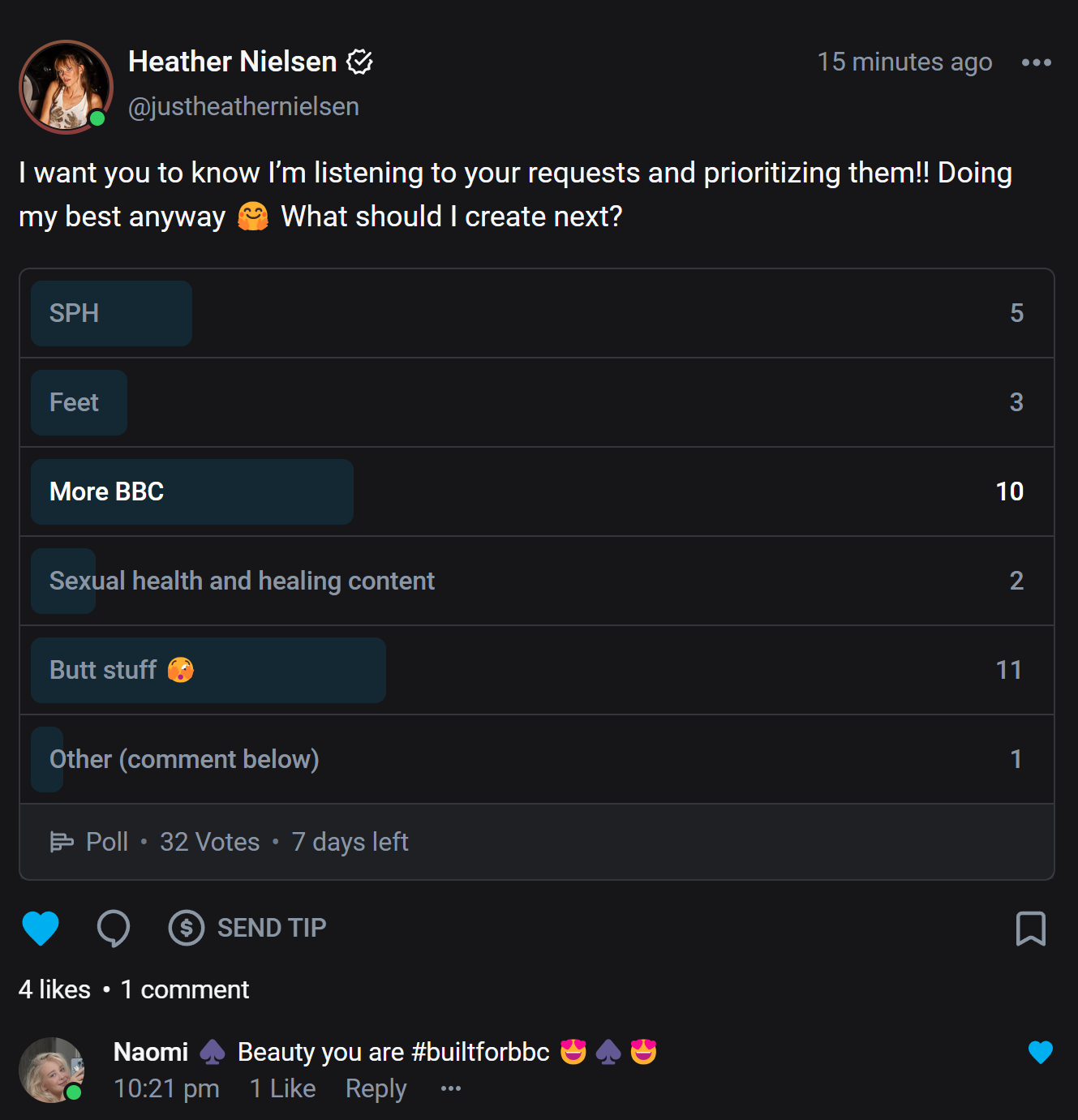Click the dollar sign tip icon
Screen dimensions: 1078x1120
coord(187,928)
